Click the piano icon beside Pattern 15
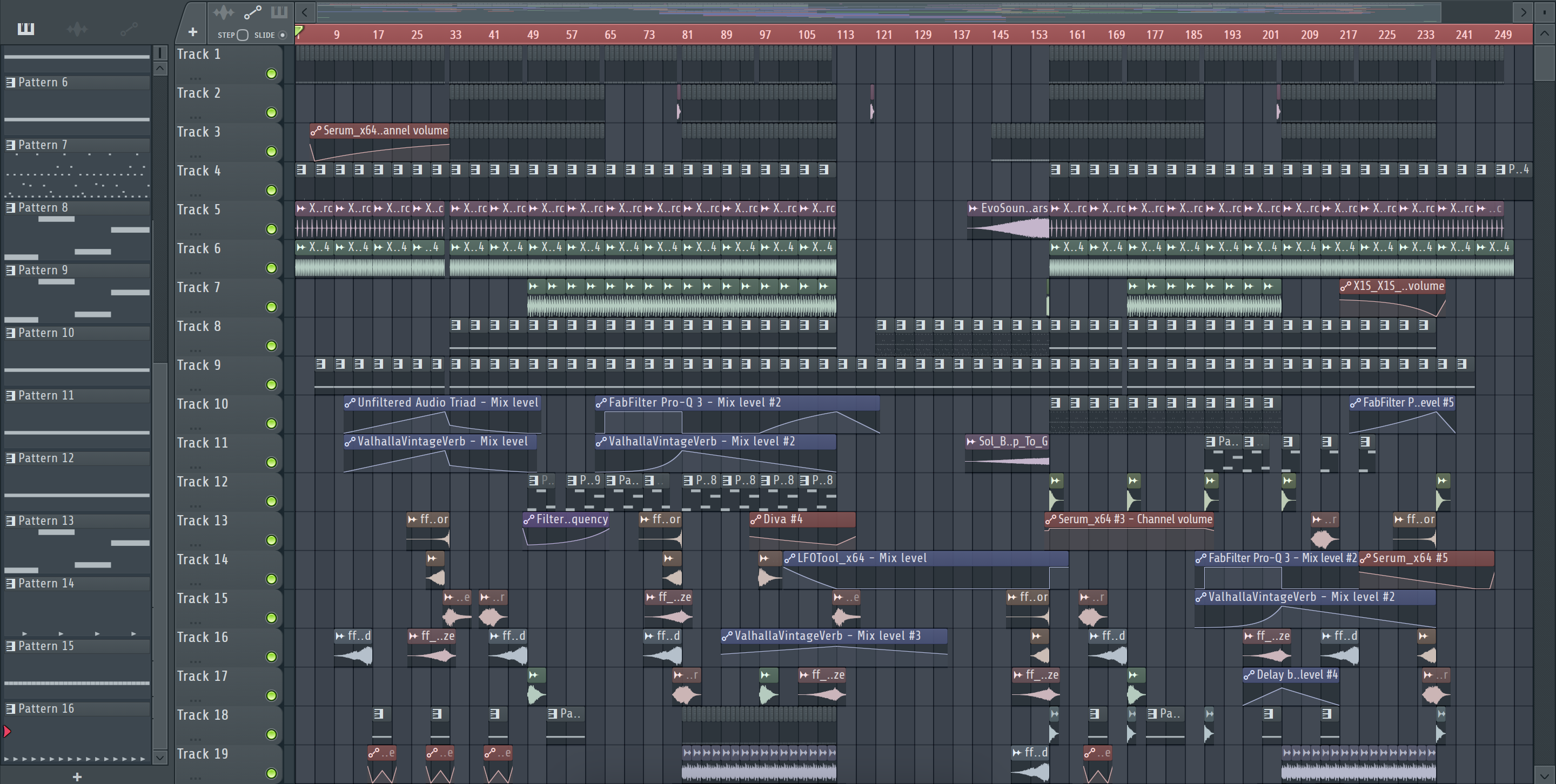This screenshot has height=784, width=1556. click(x=10, y=646)
